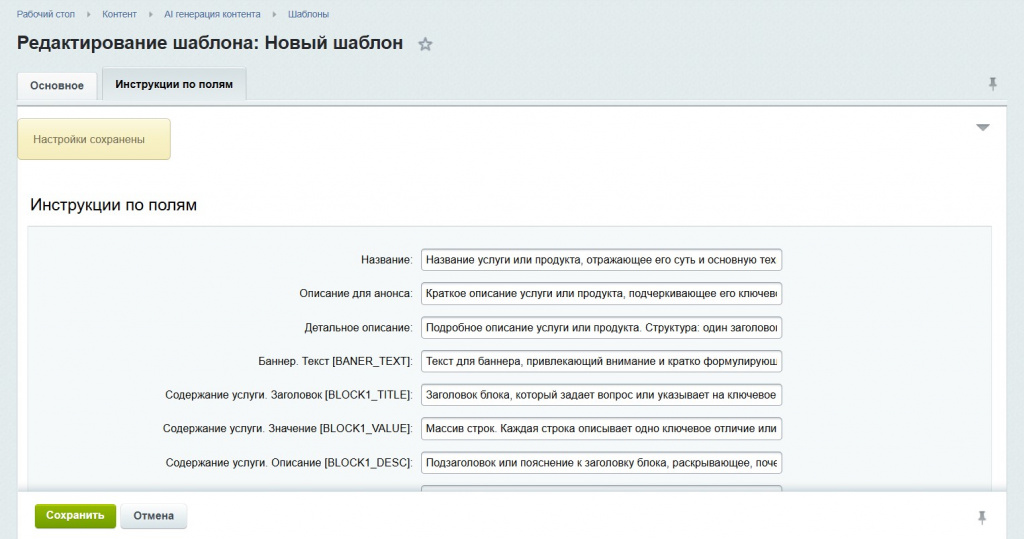
Task: Click the pin icon beside the tabs
Action: coord(992,84)
